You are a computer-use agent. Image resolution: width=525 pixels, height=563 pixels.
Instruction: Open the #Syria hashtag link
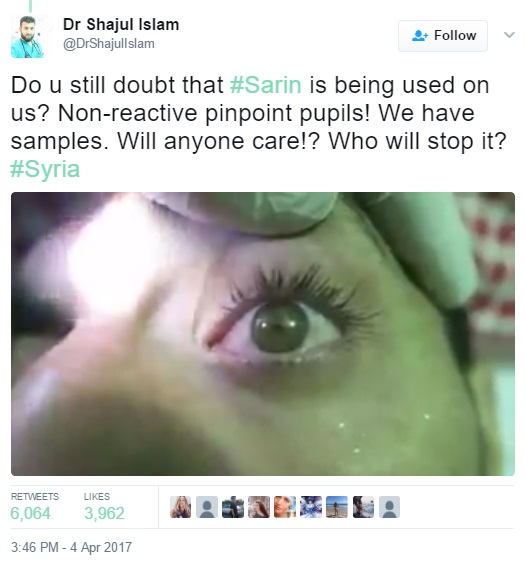pyautogui.click(x=45, y=169)
